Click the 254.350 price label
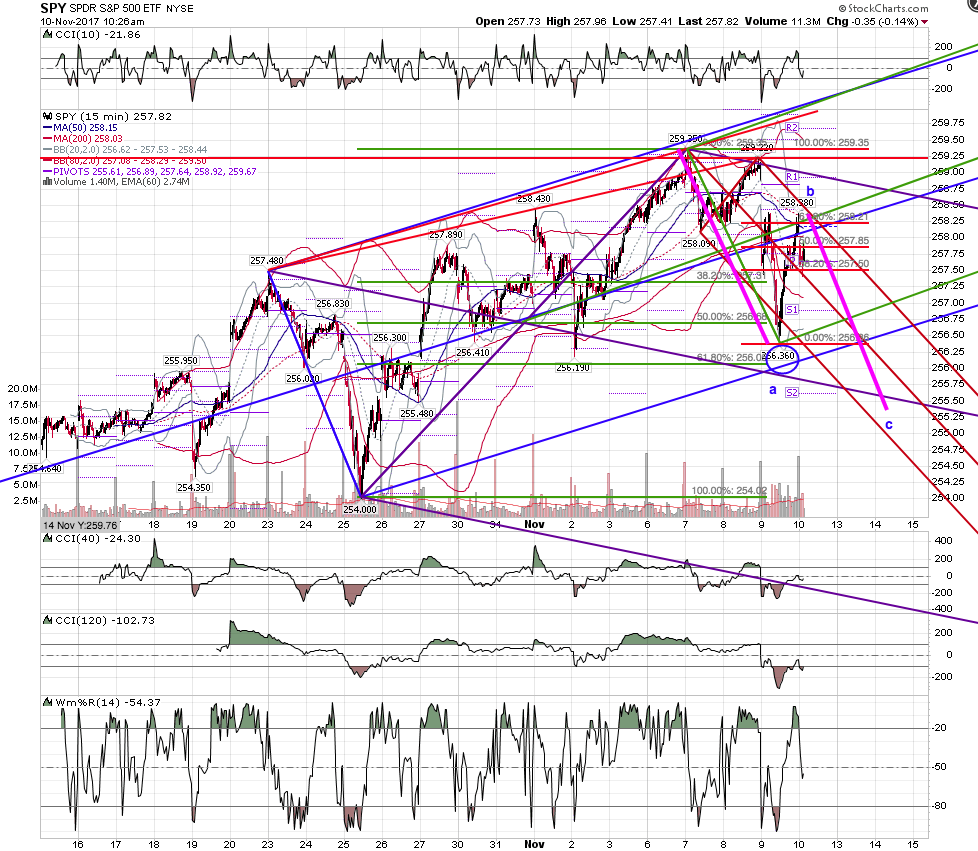 193,487
